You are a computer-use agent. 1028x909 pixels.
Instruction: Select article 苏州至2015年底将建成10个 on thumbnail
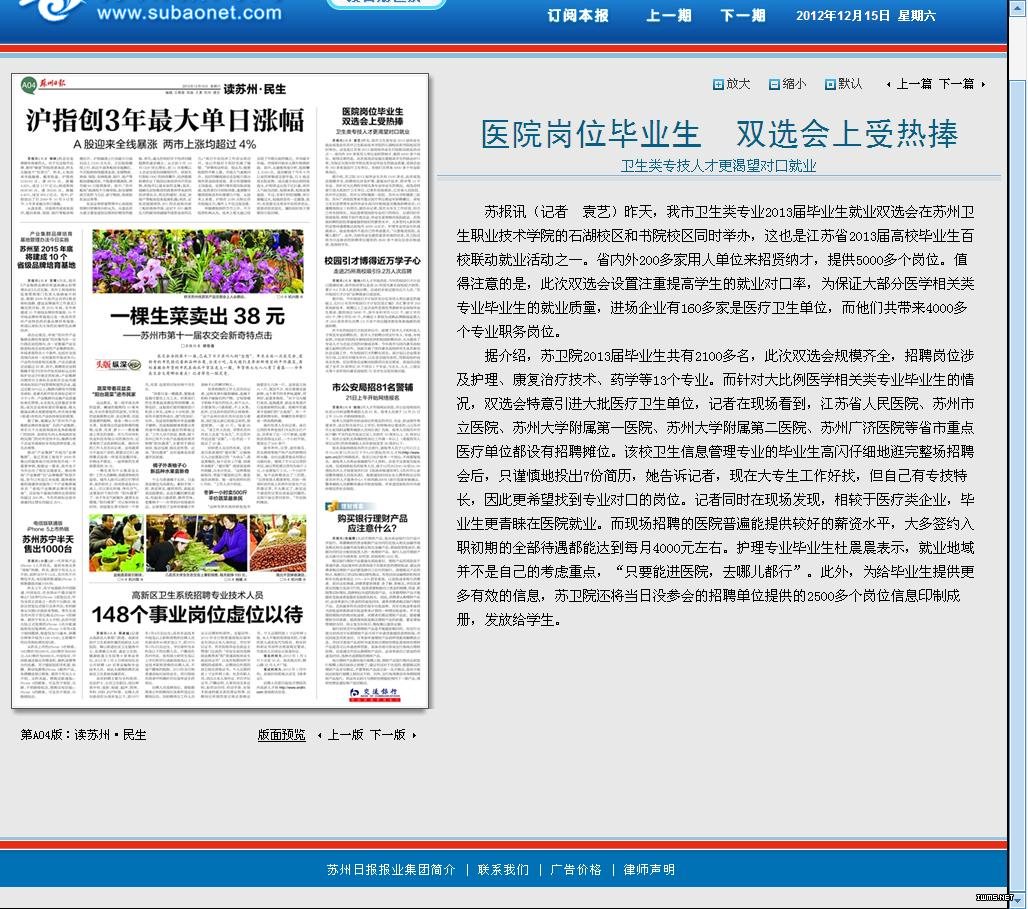click(46, 256)
